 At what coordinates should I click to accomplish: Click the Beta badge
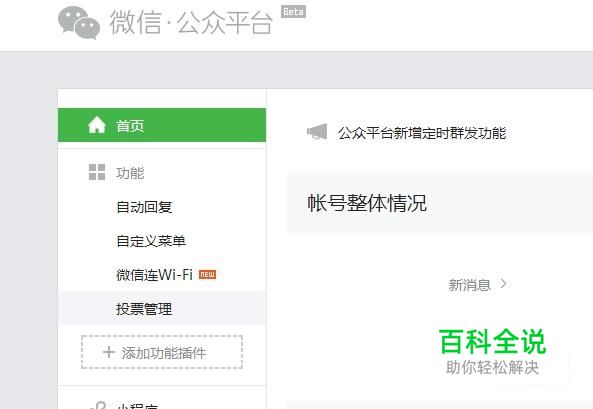click(293, 12)
